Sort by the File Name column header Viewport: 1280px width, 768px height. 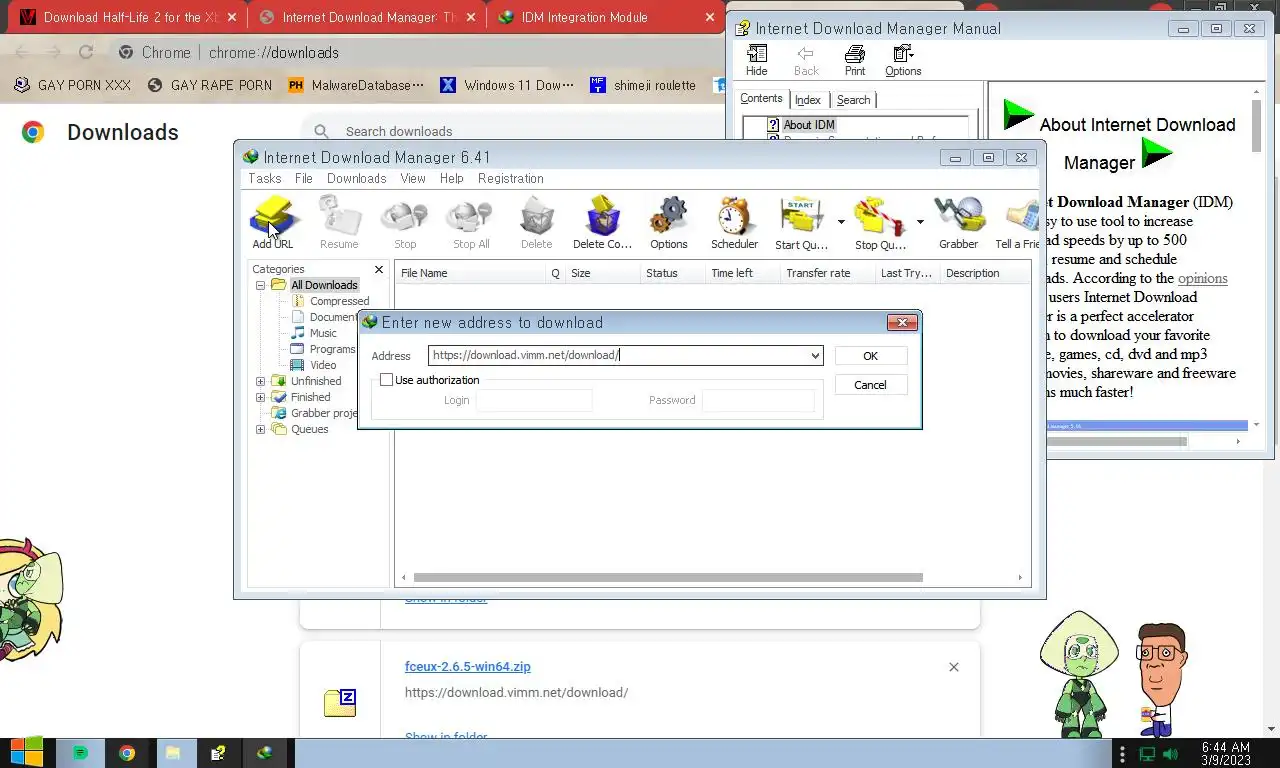coord(470,273)
